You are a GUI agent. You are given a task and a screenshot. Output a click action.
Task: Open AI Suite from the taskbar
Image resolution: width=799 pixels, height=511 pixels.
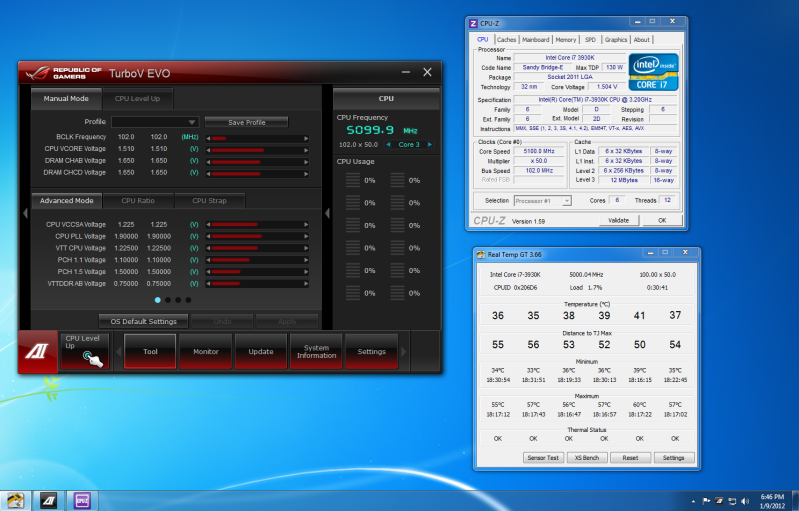click(49, 501)
